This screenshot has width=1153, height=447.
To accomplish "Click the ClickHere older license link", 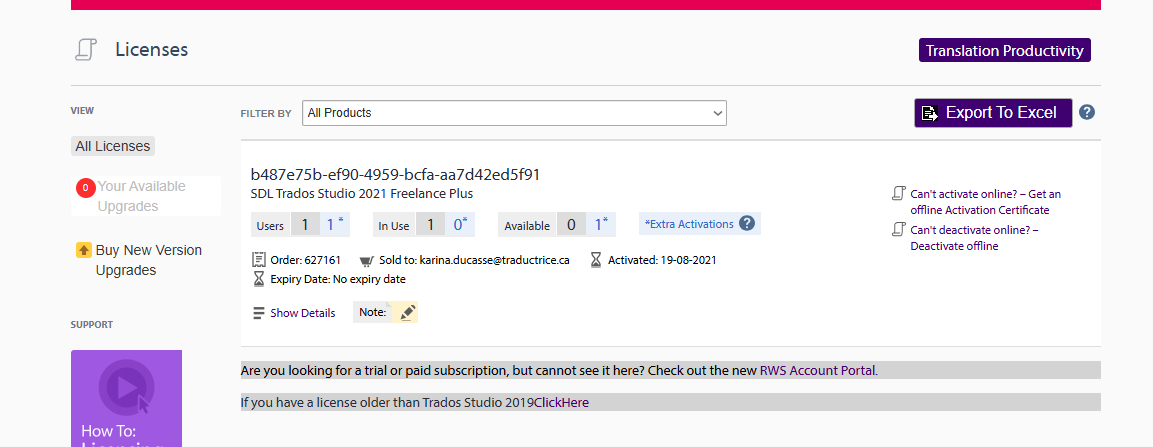I will coord(561,402).
